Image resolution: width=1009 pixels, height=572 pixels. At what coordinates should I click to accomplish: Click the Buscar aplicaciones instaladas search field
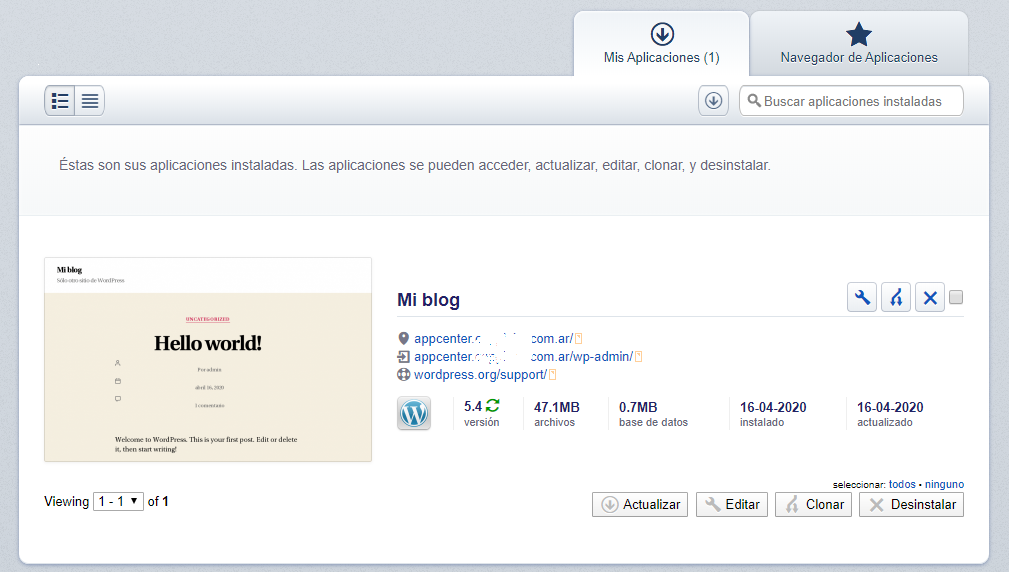851,101
